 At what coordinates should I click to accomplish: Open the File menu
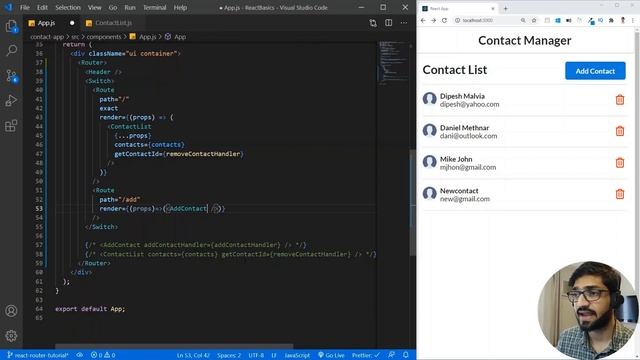[25, 7]
